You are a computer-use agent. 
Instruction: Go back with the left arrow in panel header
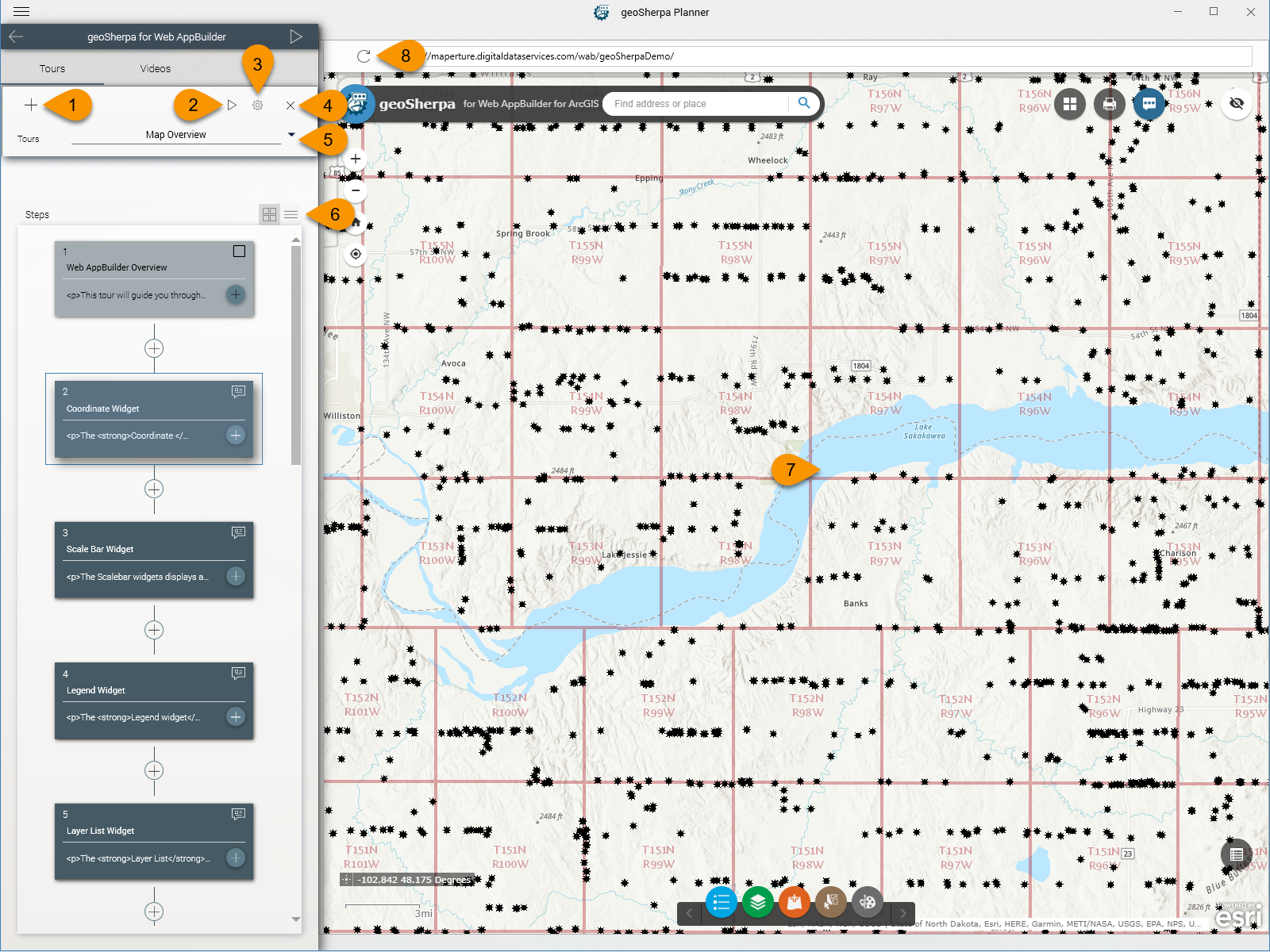coord(16,36)
